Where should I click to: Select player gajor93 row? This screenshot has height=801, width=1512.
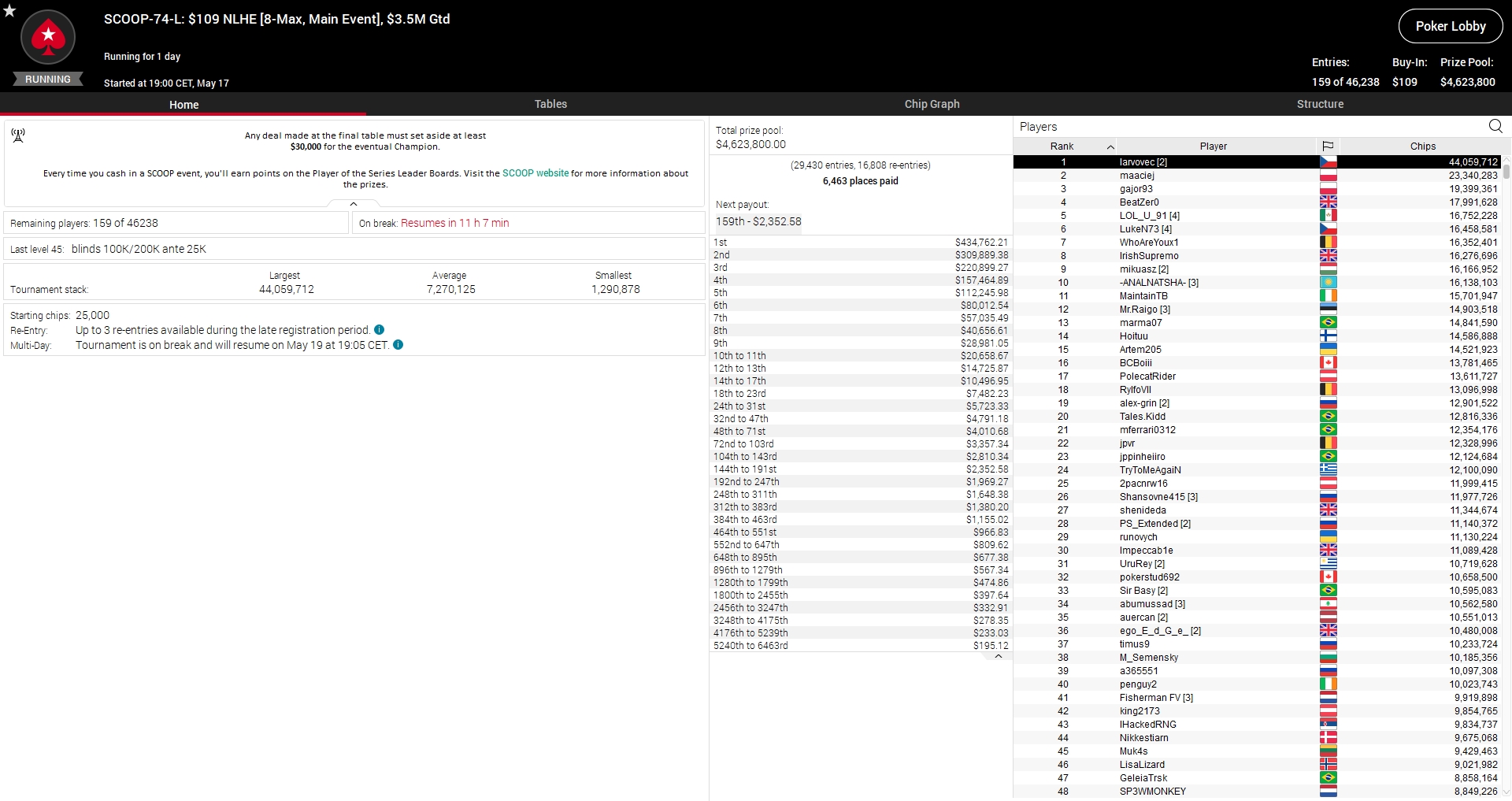coord(1258,189)
